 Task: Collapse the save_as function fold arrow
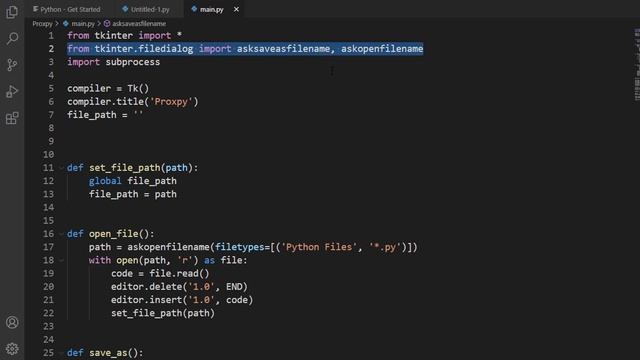(62, 353)
